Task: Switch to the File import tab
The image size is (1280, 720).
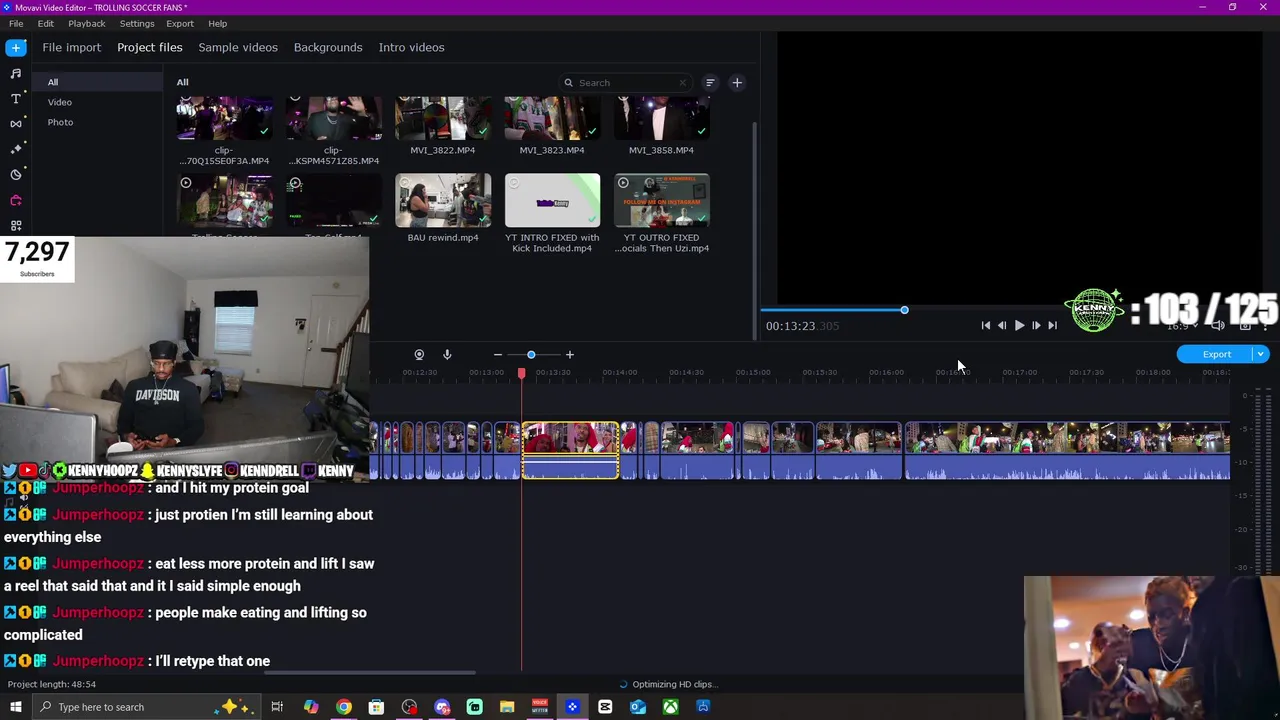Action: [71, 47]
